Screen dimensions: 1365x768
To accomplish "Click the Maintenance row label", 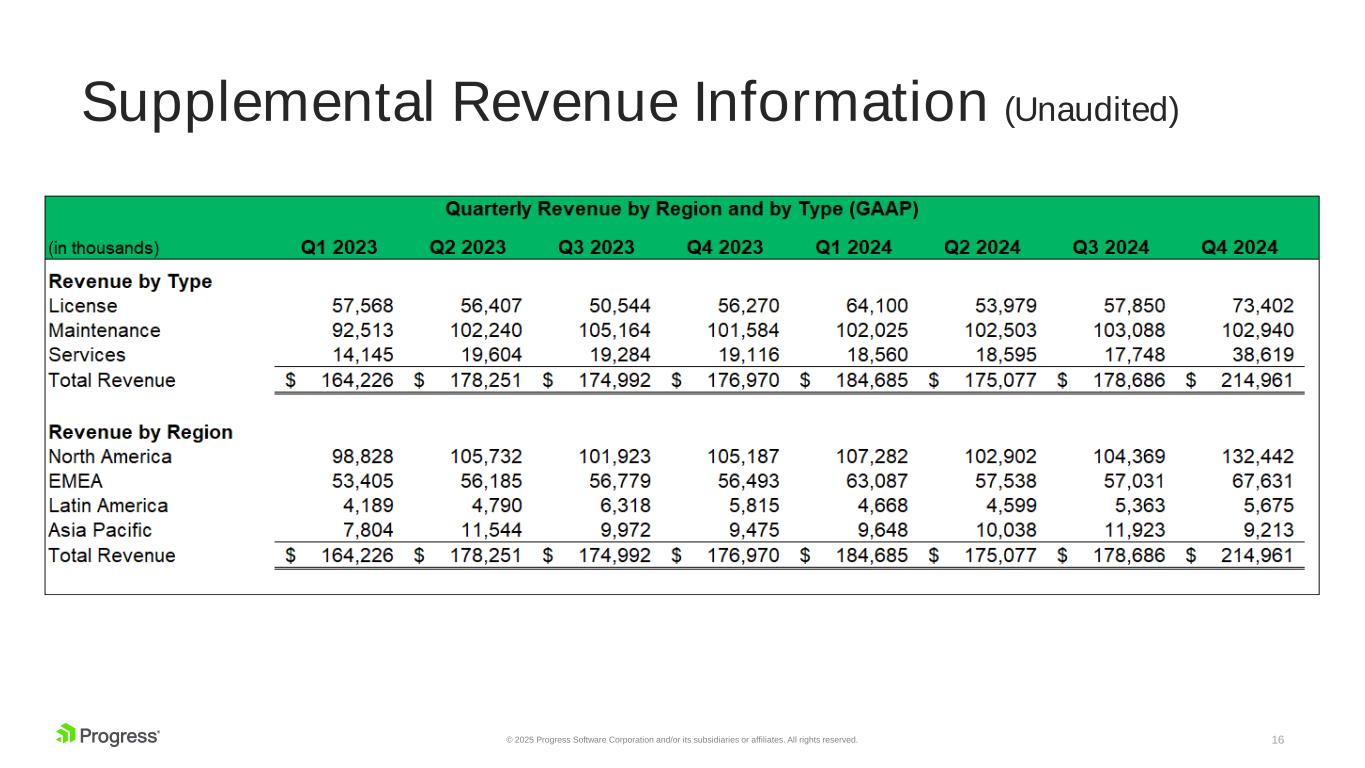I will click(x=104, y=330).
